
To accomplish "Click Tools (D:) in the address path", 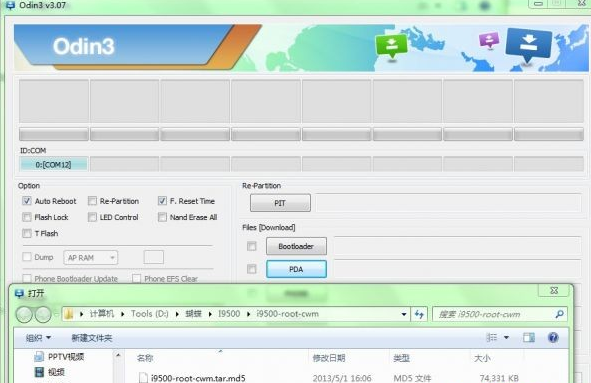I will (x=150, y=314).
